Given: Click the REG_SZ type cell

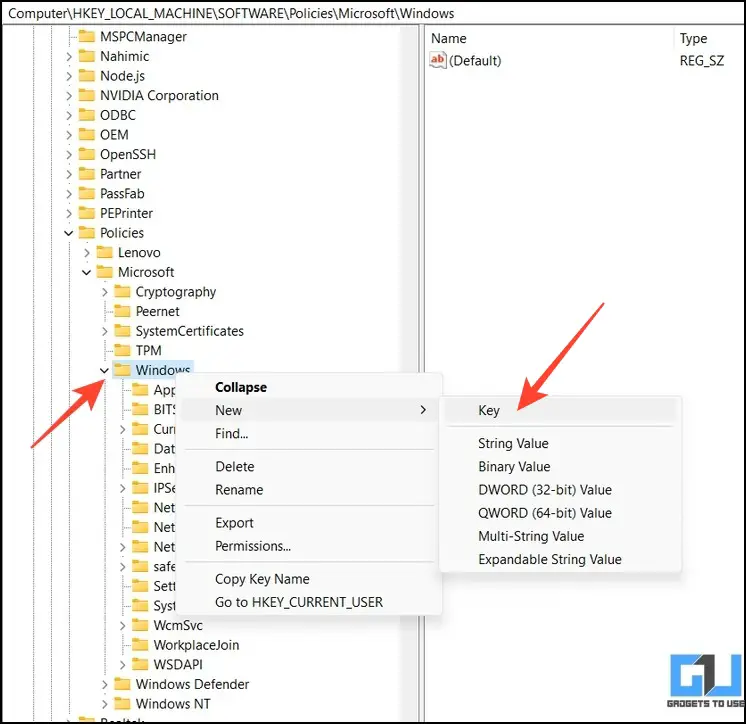Looking at the screenshot, I should pyautogui.click(x=702, y=61).
